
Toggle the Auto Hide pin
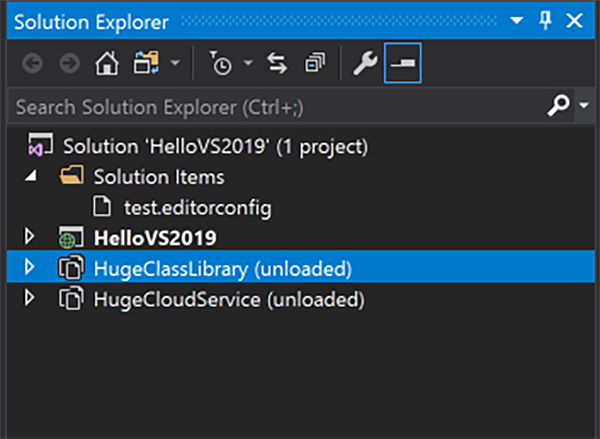tap(545, 20)
